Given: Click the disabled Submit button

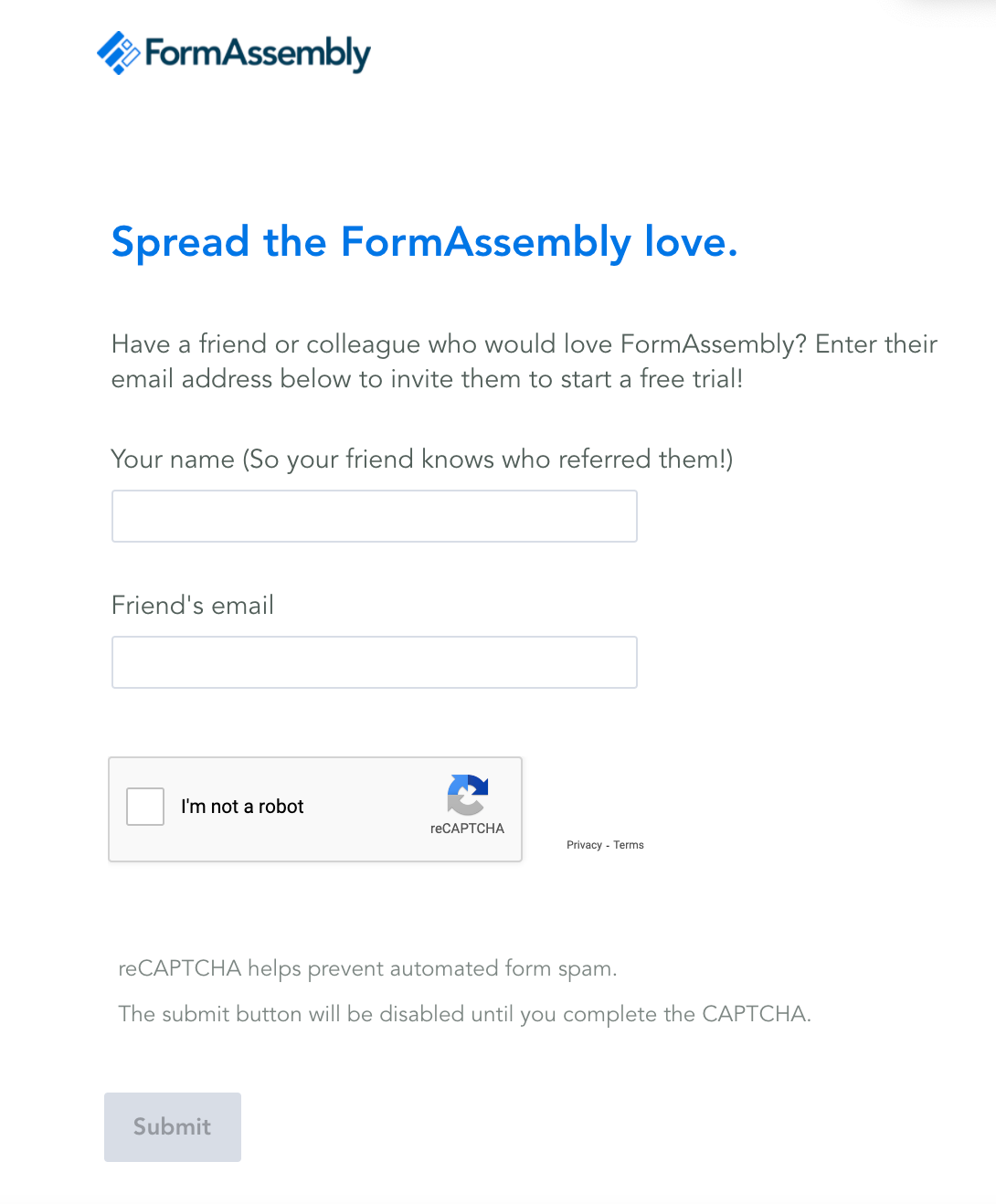Looking at the screenshot, I should click(x=173, y=1127).
